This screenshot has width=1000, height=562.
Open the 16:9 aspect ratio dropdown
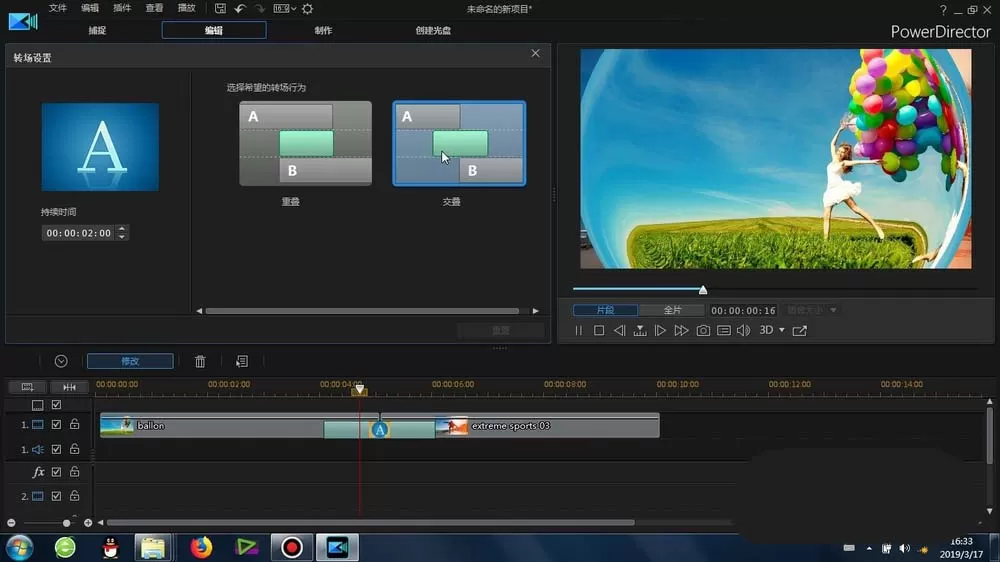tap(284, 9)
